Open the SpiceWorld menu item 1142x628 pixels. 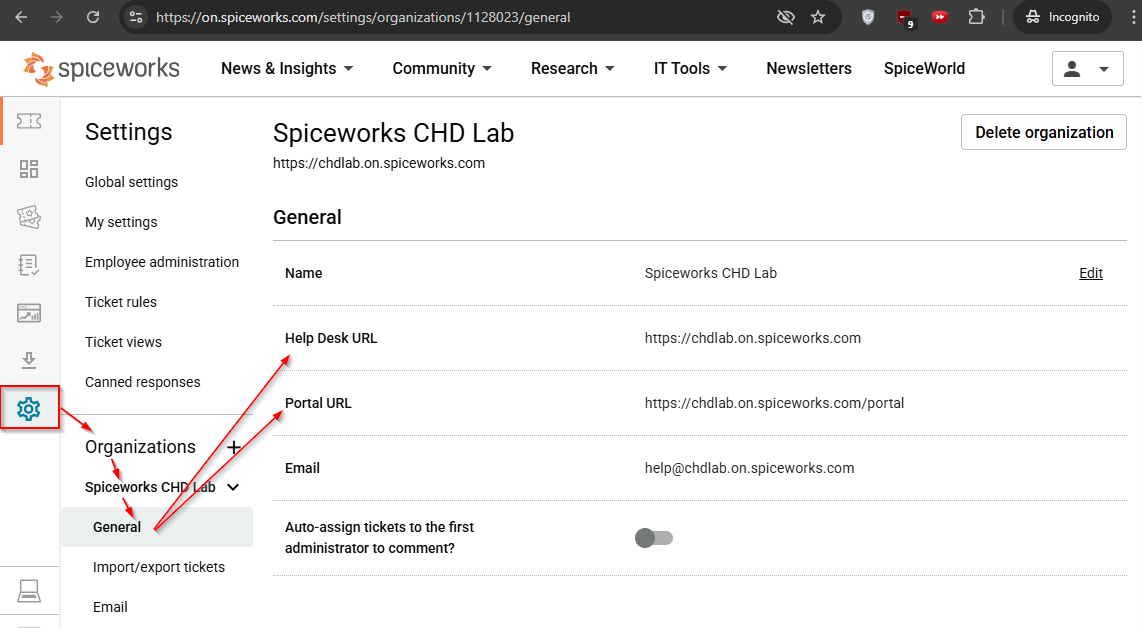point(924,68)
